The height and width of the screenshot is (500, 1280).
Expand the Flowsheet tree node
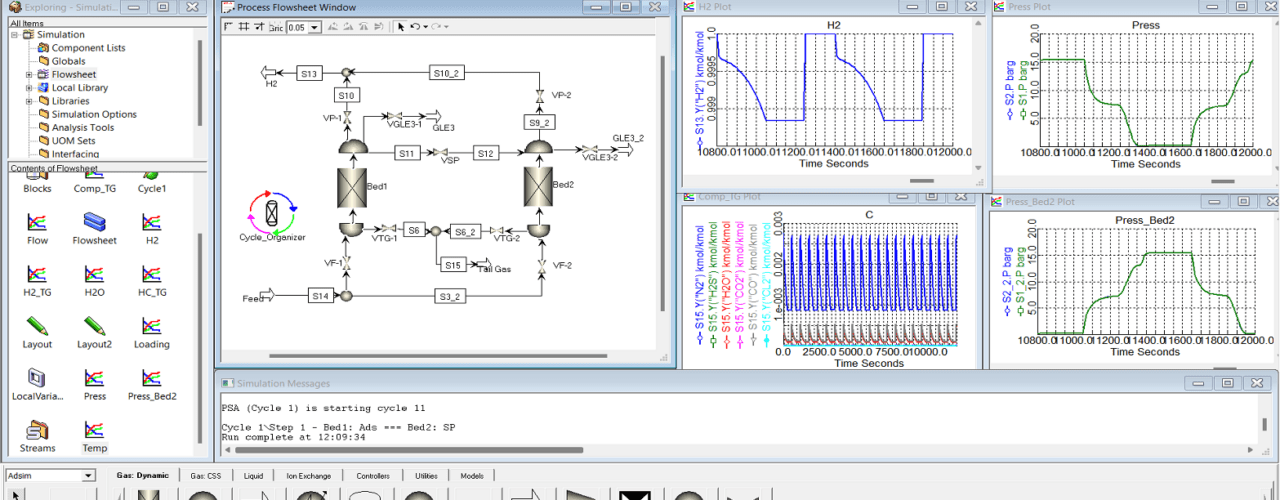pyautogui.click(x=29, y=74)
